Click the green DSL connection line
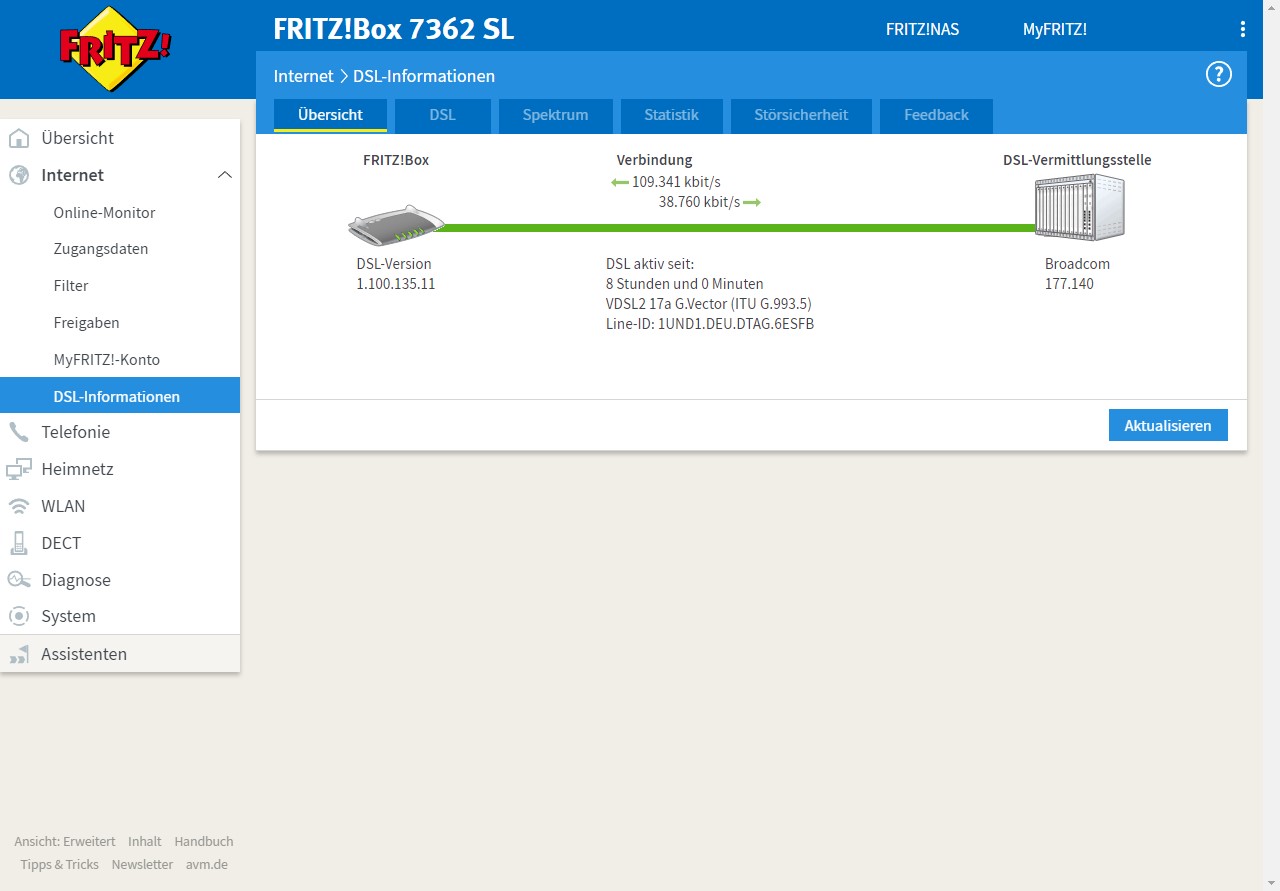Viewport: 1280px width, 891px height. (x=740, y=228)
